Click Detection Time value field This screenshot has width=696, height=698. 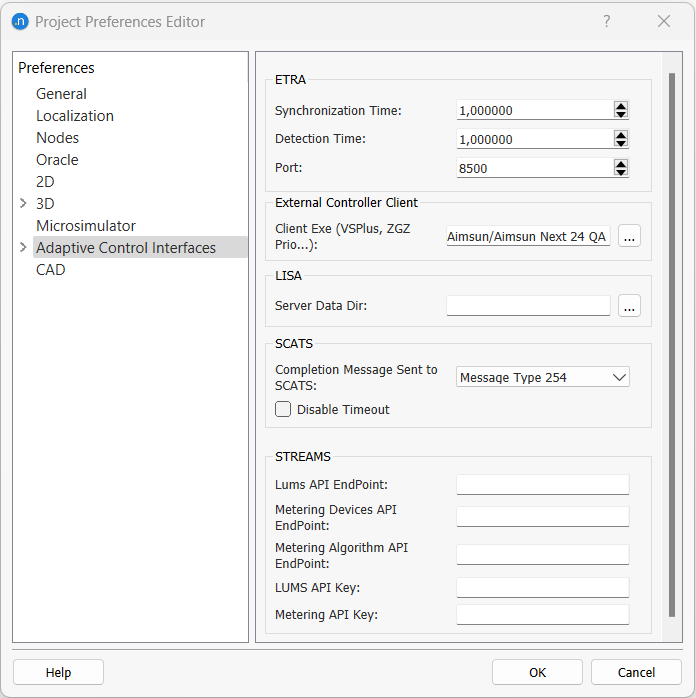tap(534, 139)
